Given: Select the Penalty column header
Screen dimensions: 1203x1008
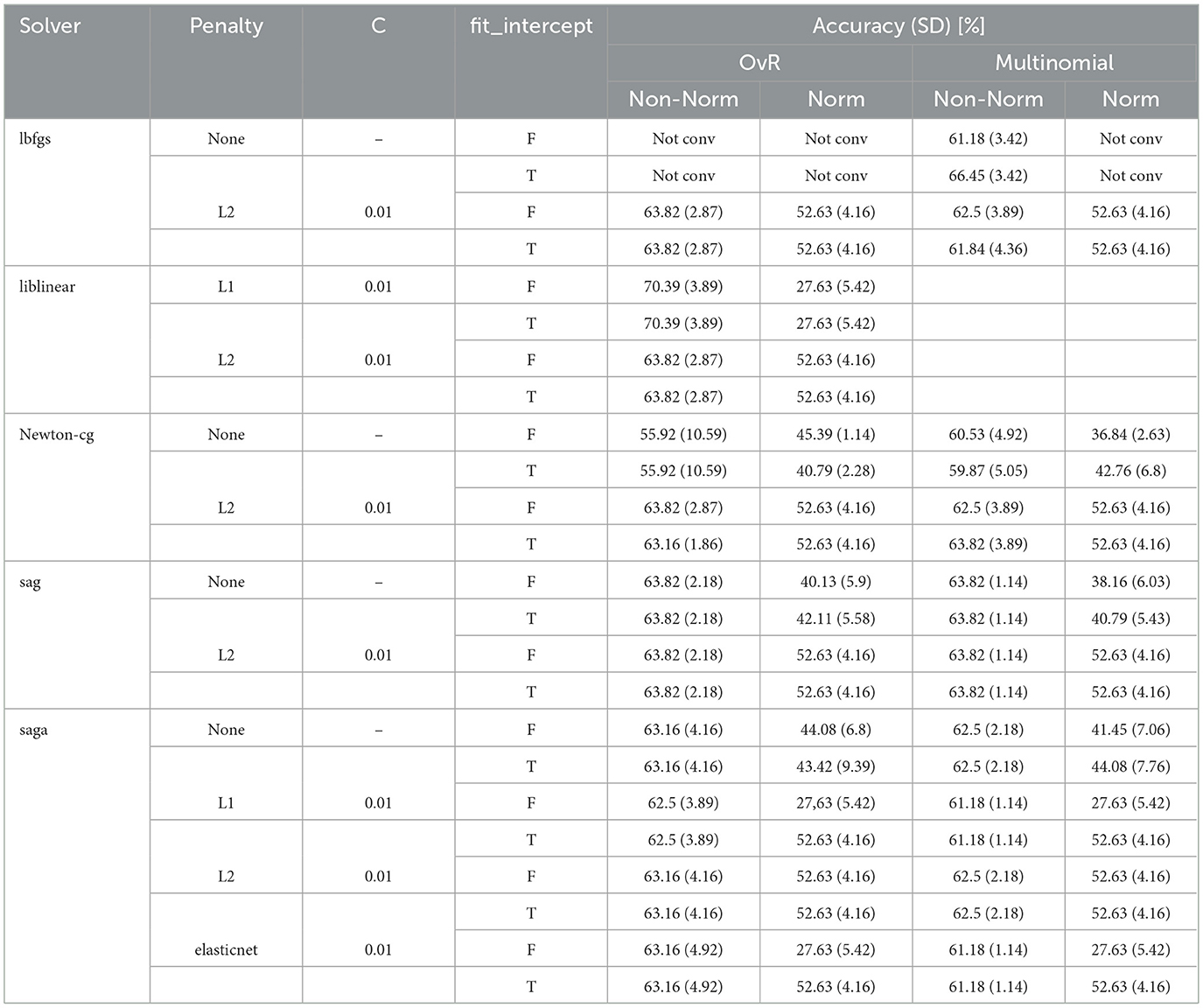Looking at the screenshot, I should (x=226, y=26).
